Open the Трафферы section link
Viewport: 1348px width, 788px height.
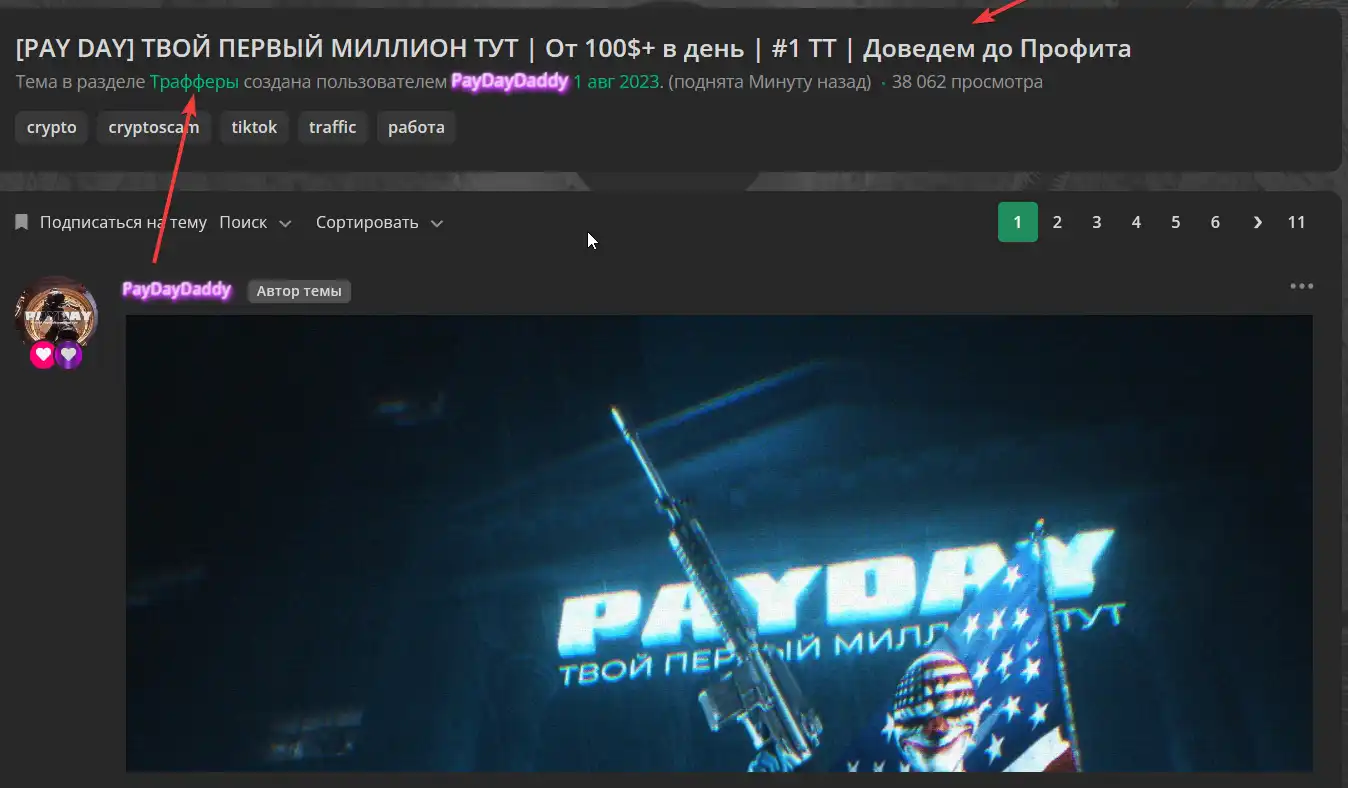click(194, 82)
